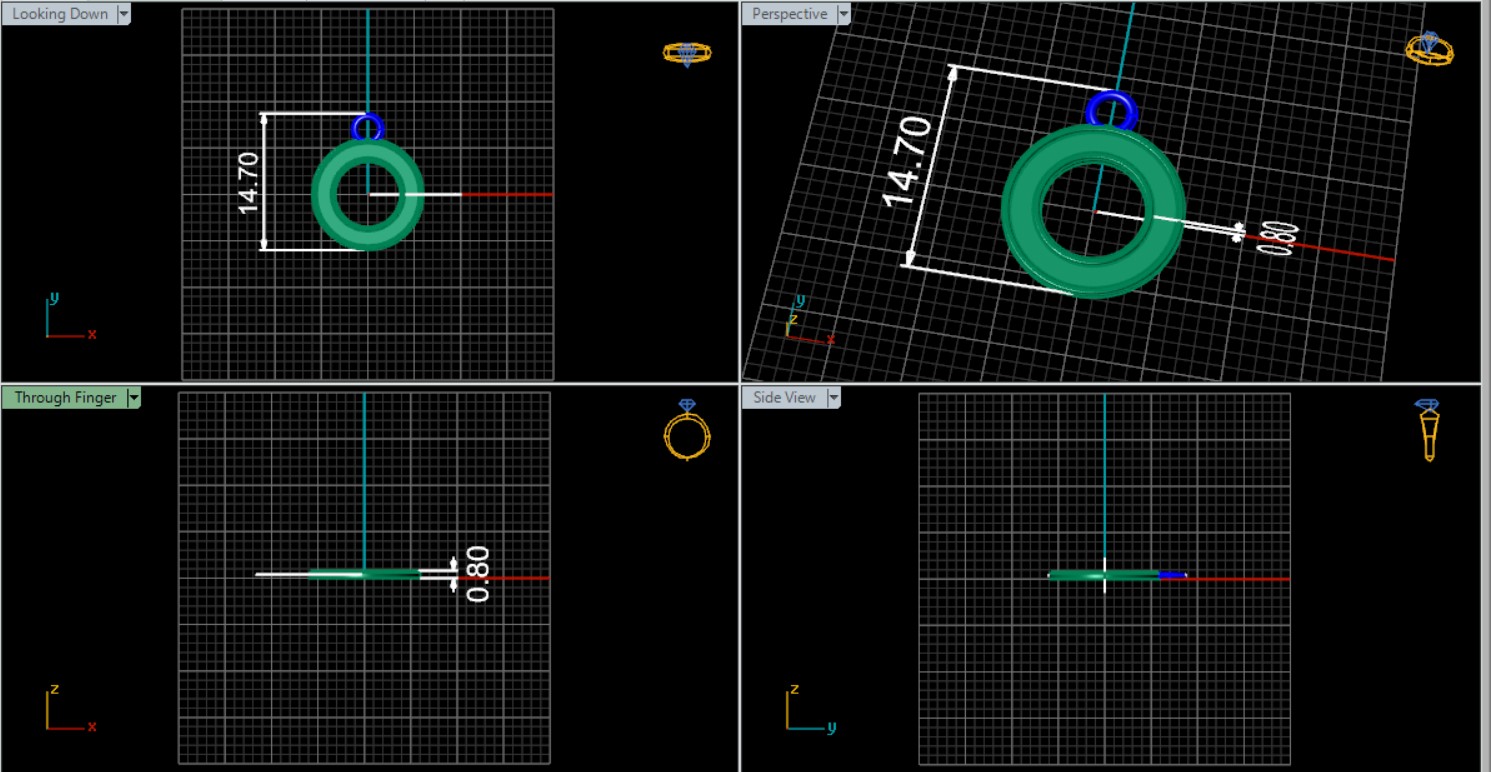Select the 14.70 dimension text in Perspective view
1491x772 pixels.
coord(907,160)
